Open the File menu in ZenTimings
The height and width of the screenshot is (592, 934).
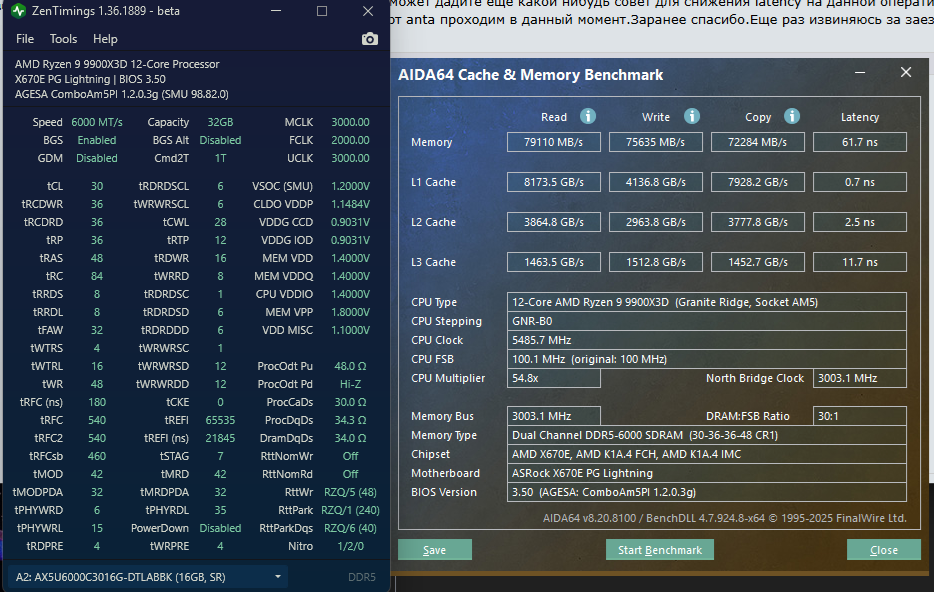(24, 39)
